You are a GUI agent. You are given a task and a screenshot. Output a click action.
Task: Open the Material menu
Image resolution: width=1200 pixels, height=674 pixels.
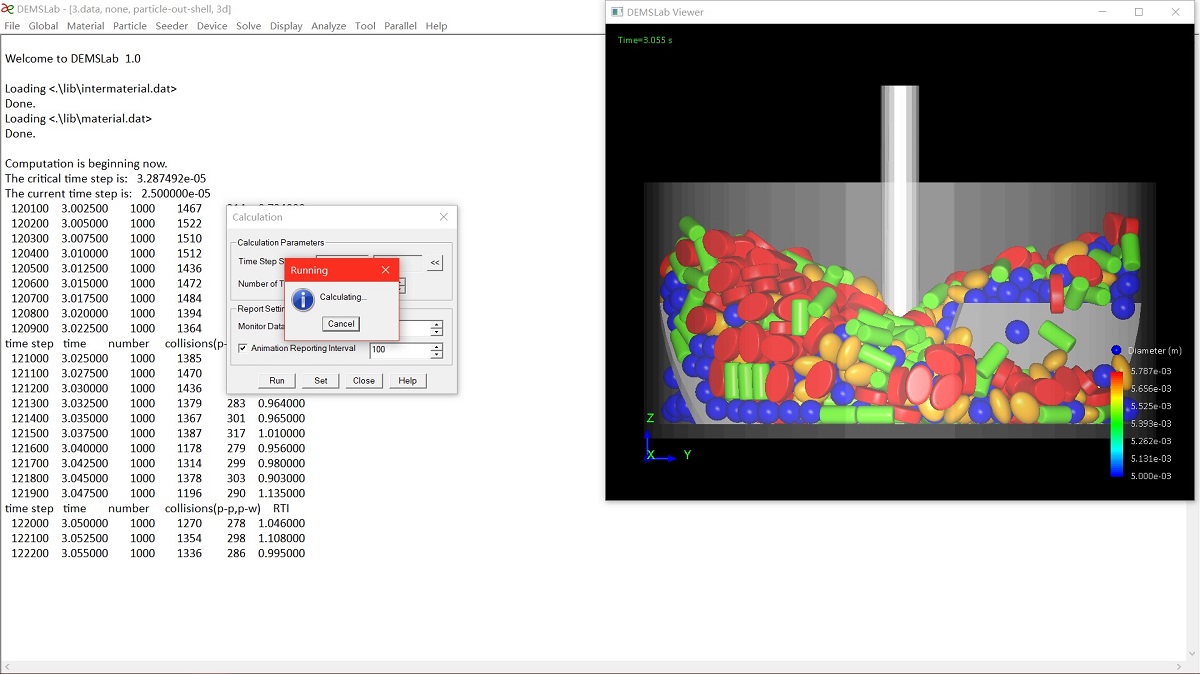(x=86, y=26)
